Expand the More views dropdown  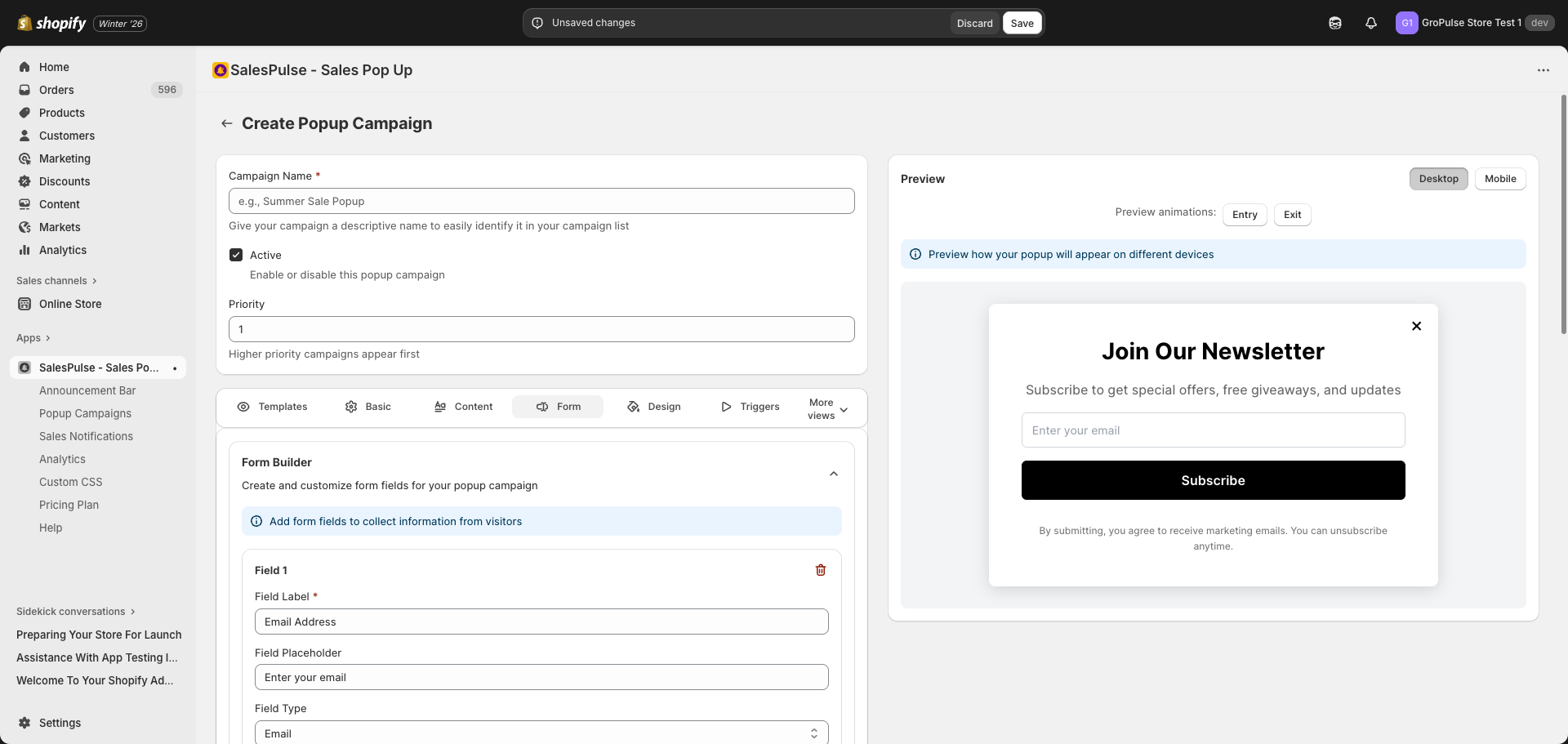pos(826,408)
